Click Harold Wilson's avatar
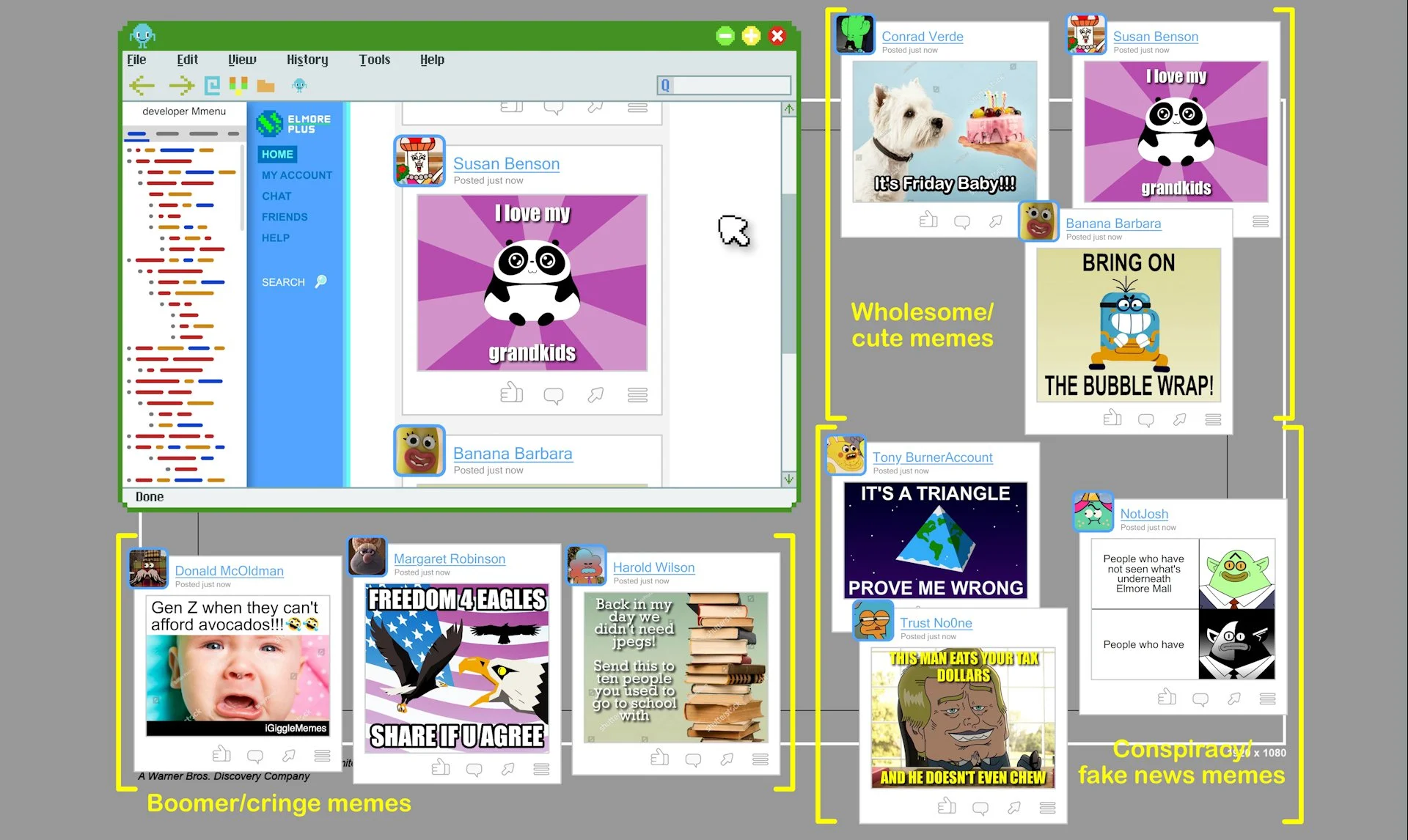 coord(586,565)
